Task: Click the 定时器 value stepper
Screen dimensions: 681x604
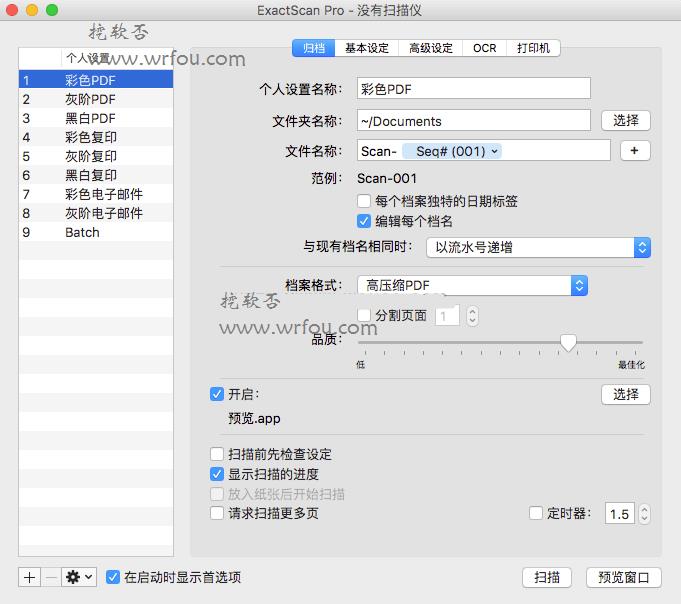Action: click(x=645, y=514)
